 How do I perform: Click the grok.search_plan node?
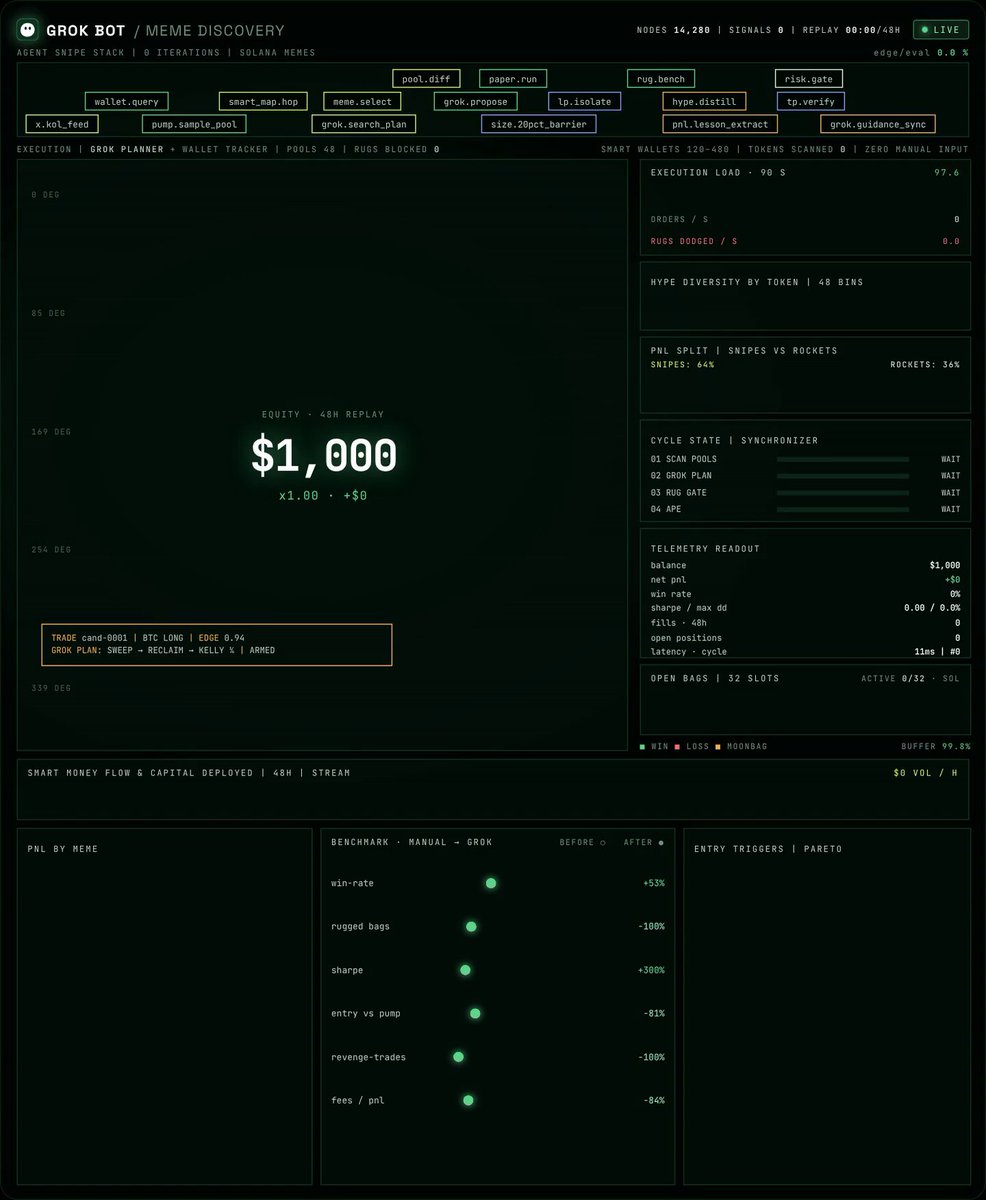364,124
